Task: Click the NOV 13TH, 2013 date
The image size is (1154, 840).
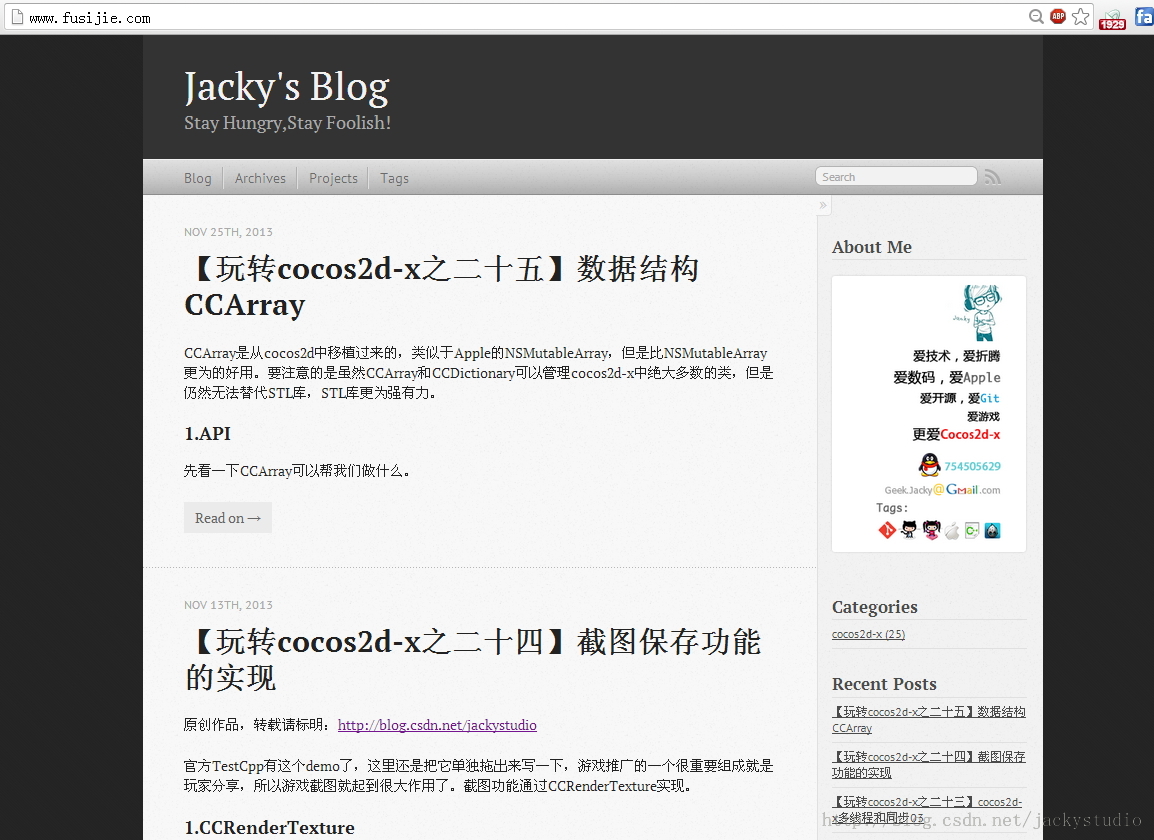Action: pos(228,605)
